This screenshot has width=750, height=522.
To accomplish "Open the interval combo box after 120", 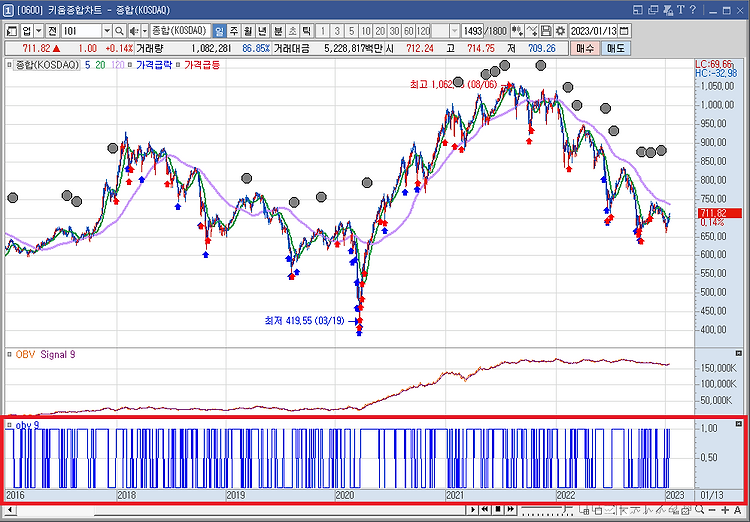I will (446, 31).
